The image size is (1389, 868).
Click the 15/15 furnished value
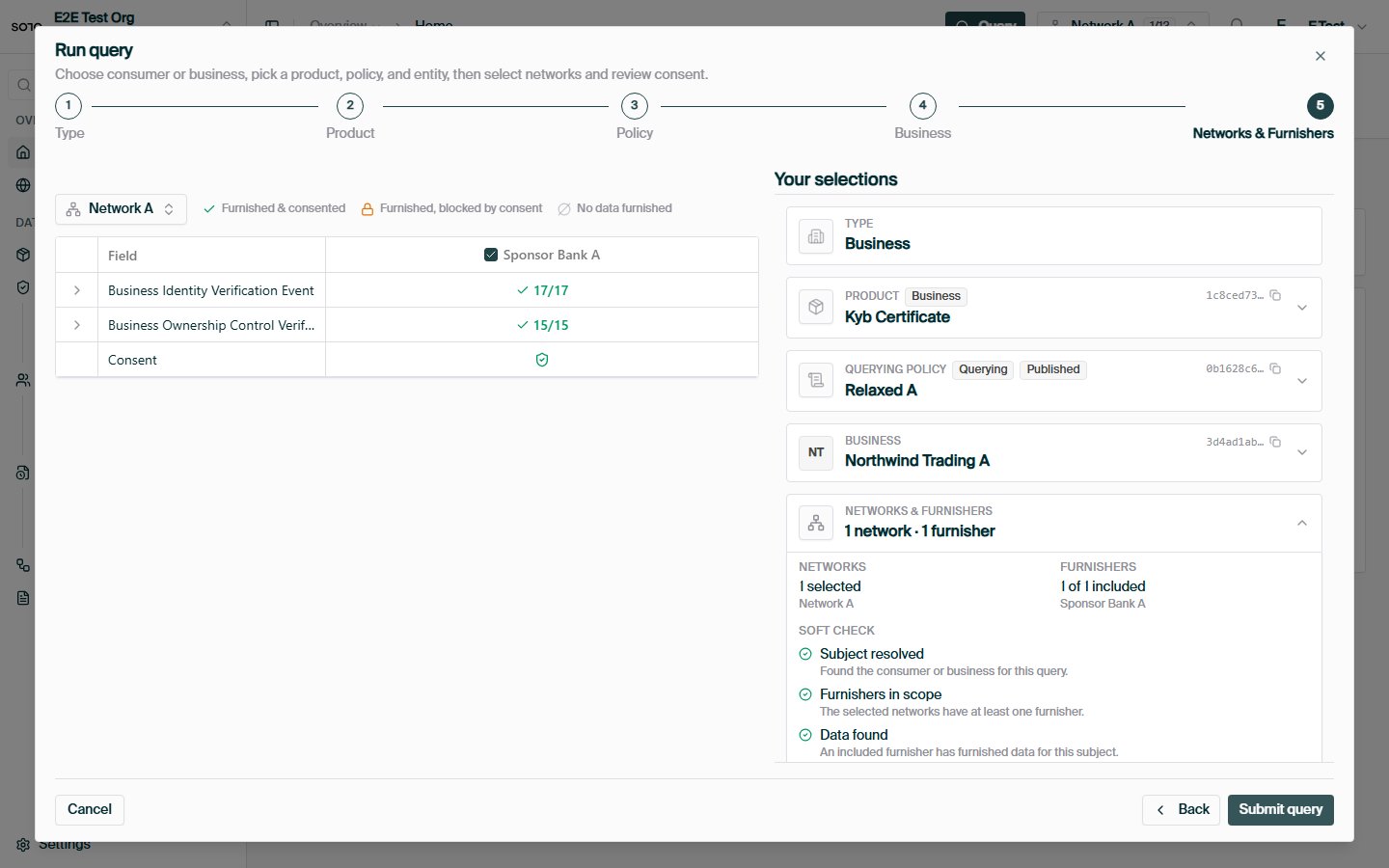[x=542, y=325]
